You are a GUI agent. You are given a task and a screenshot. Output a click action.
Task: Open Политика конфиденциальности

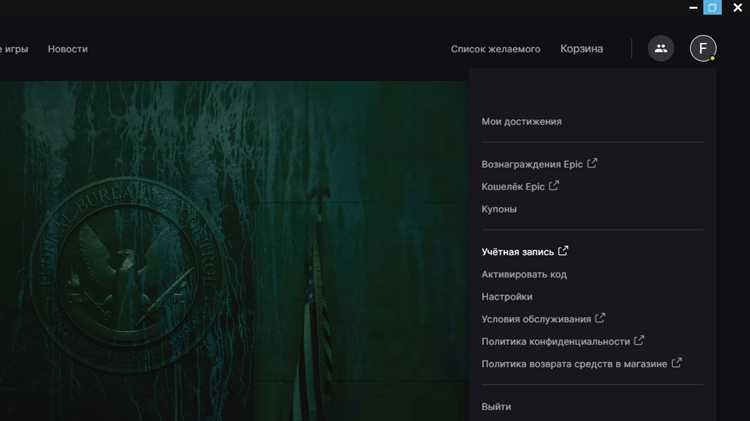562,342
